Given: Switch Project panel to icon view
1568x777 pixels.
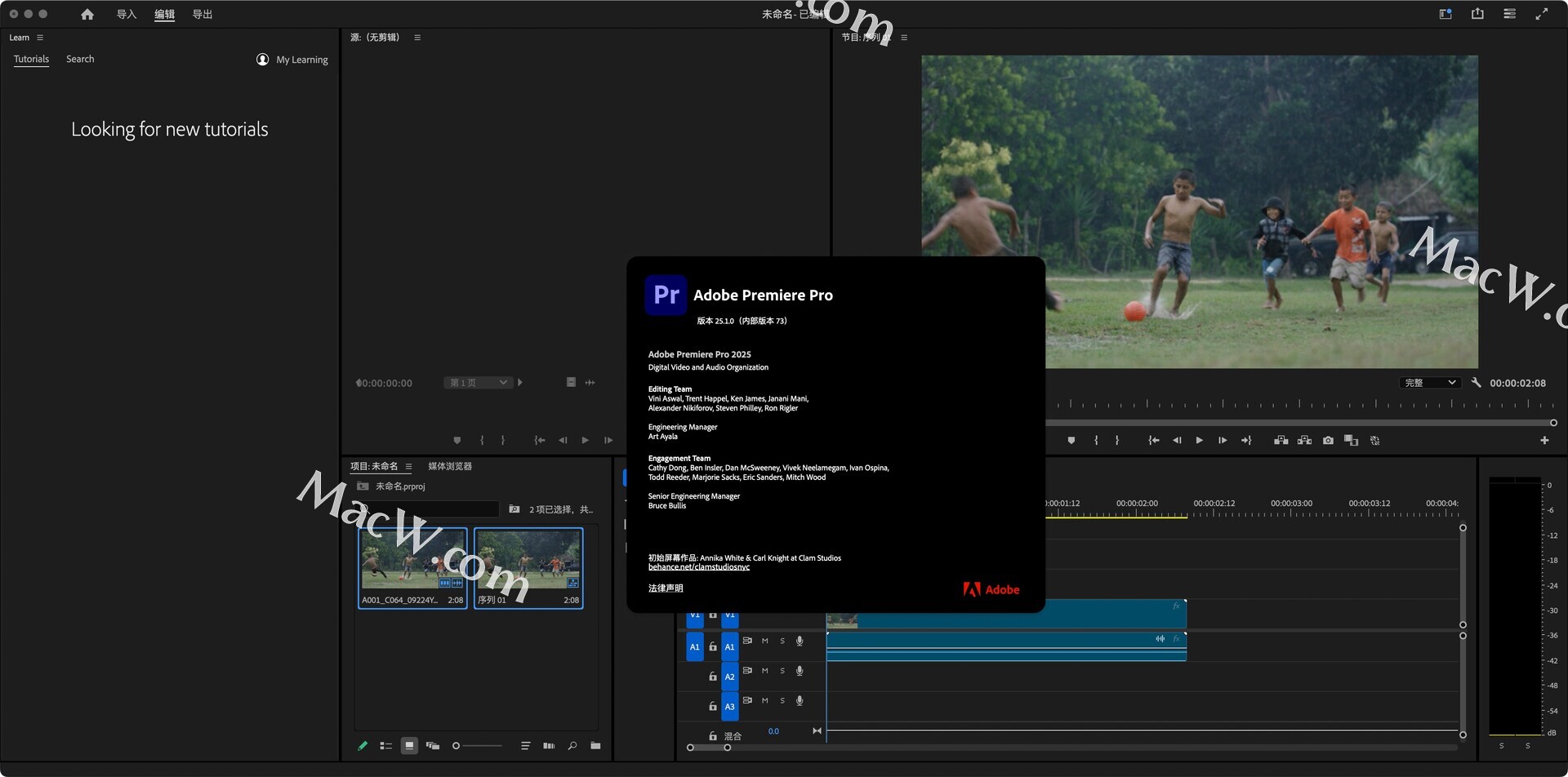Looking at the screenshot, I should pos(409,745).
